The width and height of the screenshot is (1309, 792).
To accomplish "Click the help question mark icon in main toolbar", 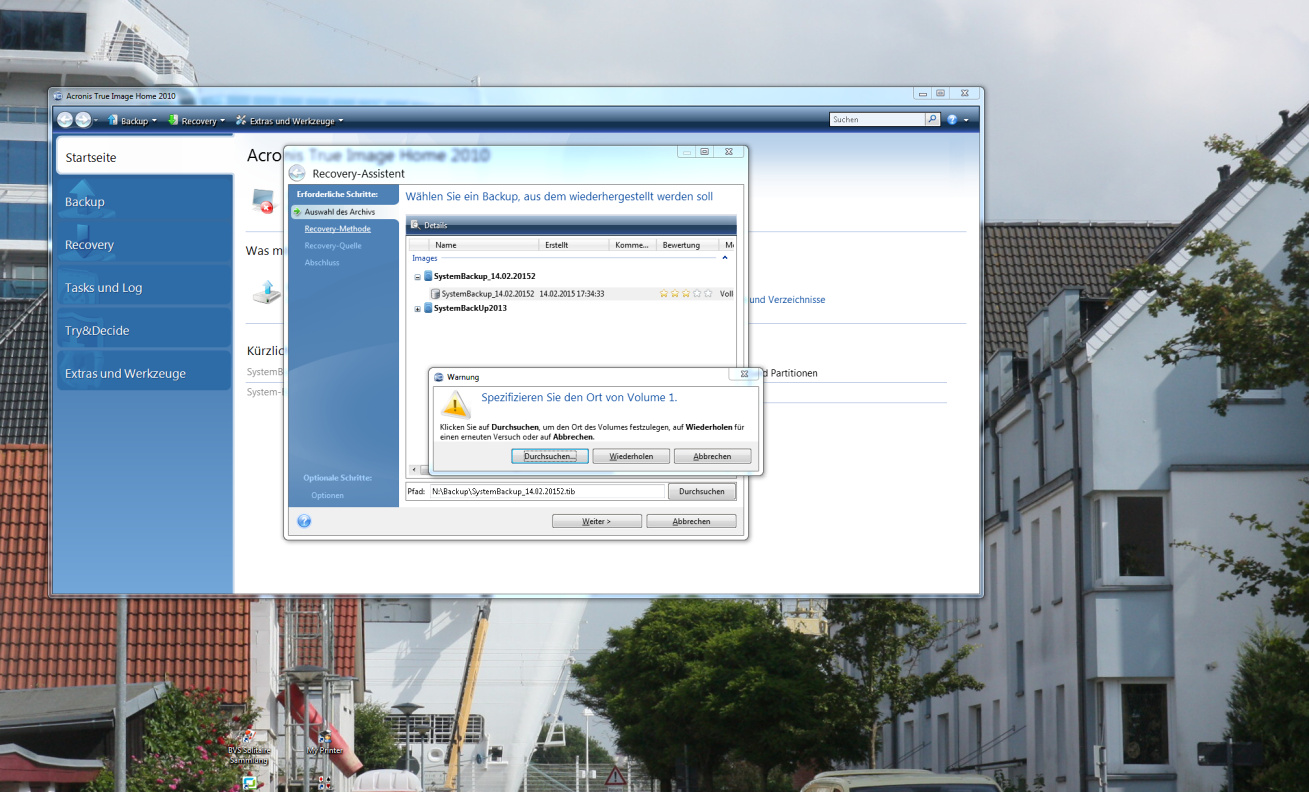I will click(952, 119).
